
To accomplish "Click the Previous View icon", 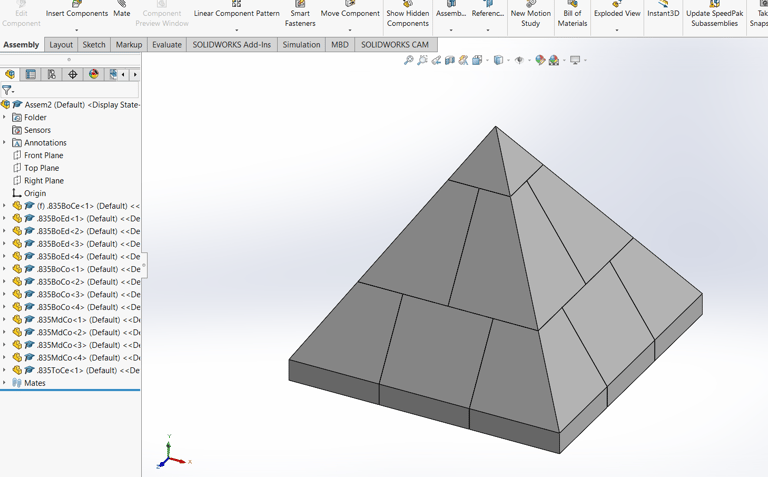I will coord(436,60).
